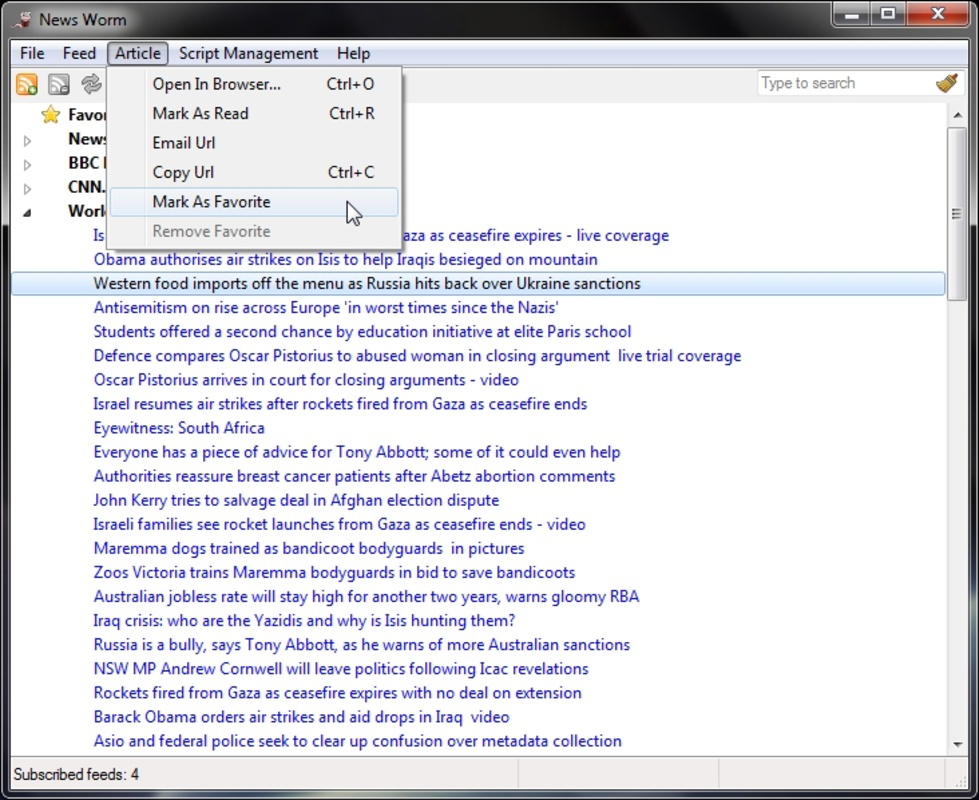The width and height of the screenshot is (979, 800).
Task: Select Rockets fired from Gaza article
Action: click(337, 693)
